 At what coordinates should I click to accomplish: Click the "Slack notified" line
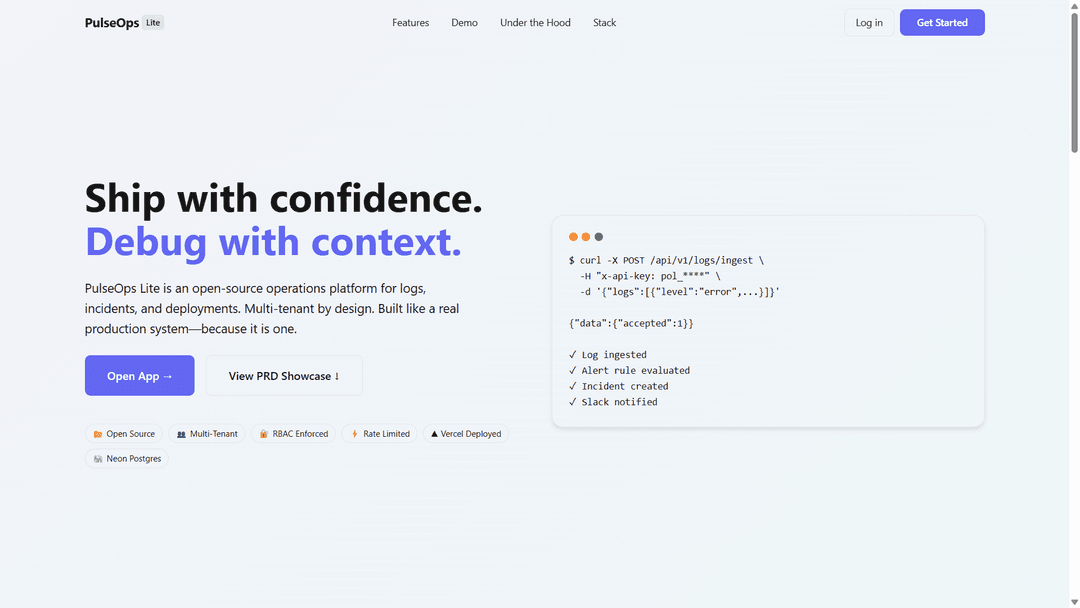pos(613,402)
